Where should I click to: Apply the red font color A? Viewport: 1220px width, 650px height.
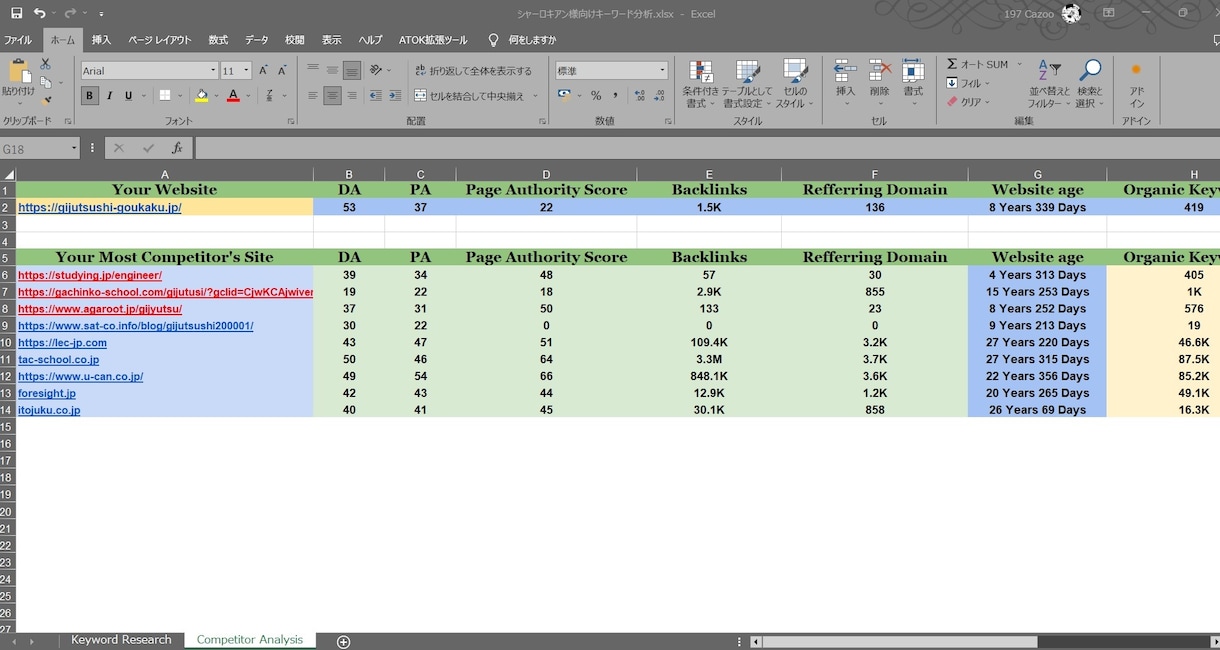coord(233,96)
